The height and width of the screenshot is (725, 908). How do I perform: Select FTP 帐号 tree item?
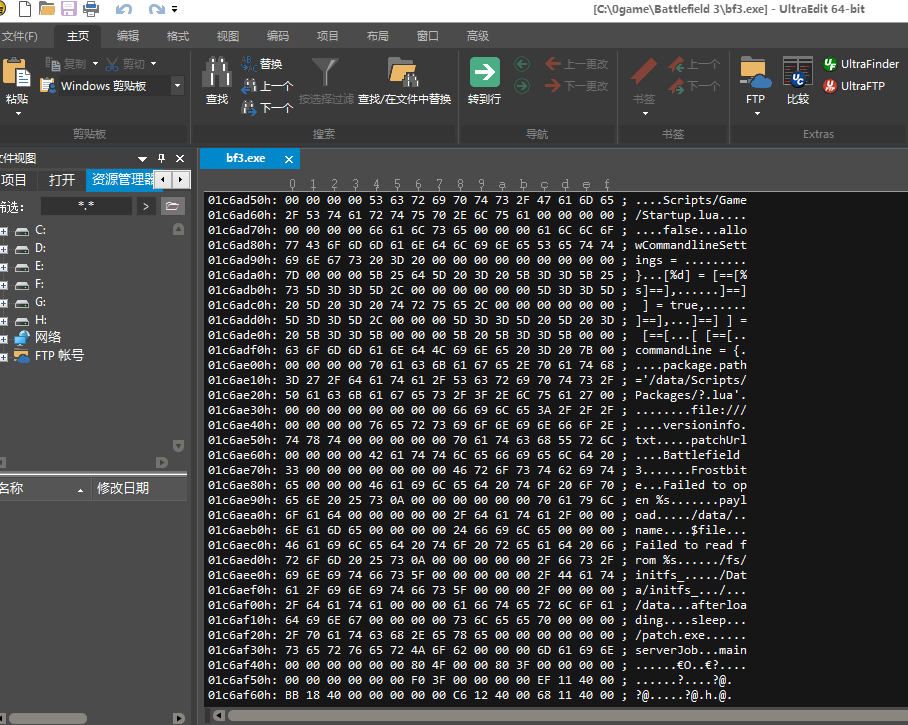point(59,356)
